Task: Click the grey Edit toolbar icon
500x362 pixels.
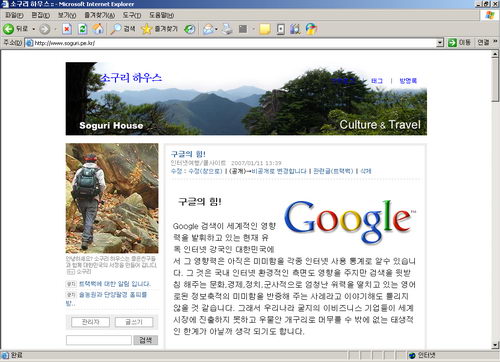Action: tap(243, 29)
